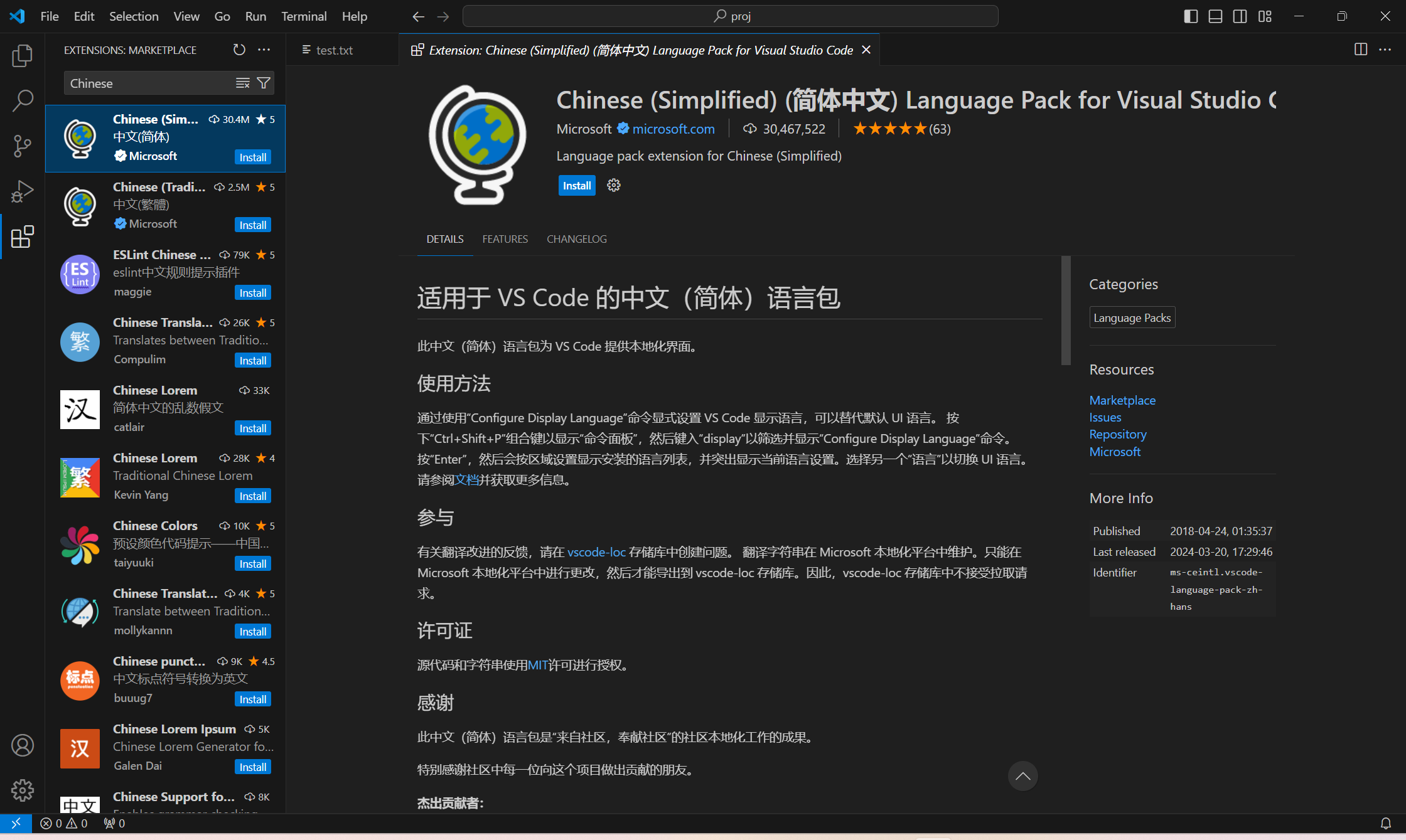Viewport: 1406px width, 840px height.
Task: Open the Search view icon
Action: tap(22, 100)
